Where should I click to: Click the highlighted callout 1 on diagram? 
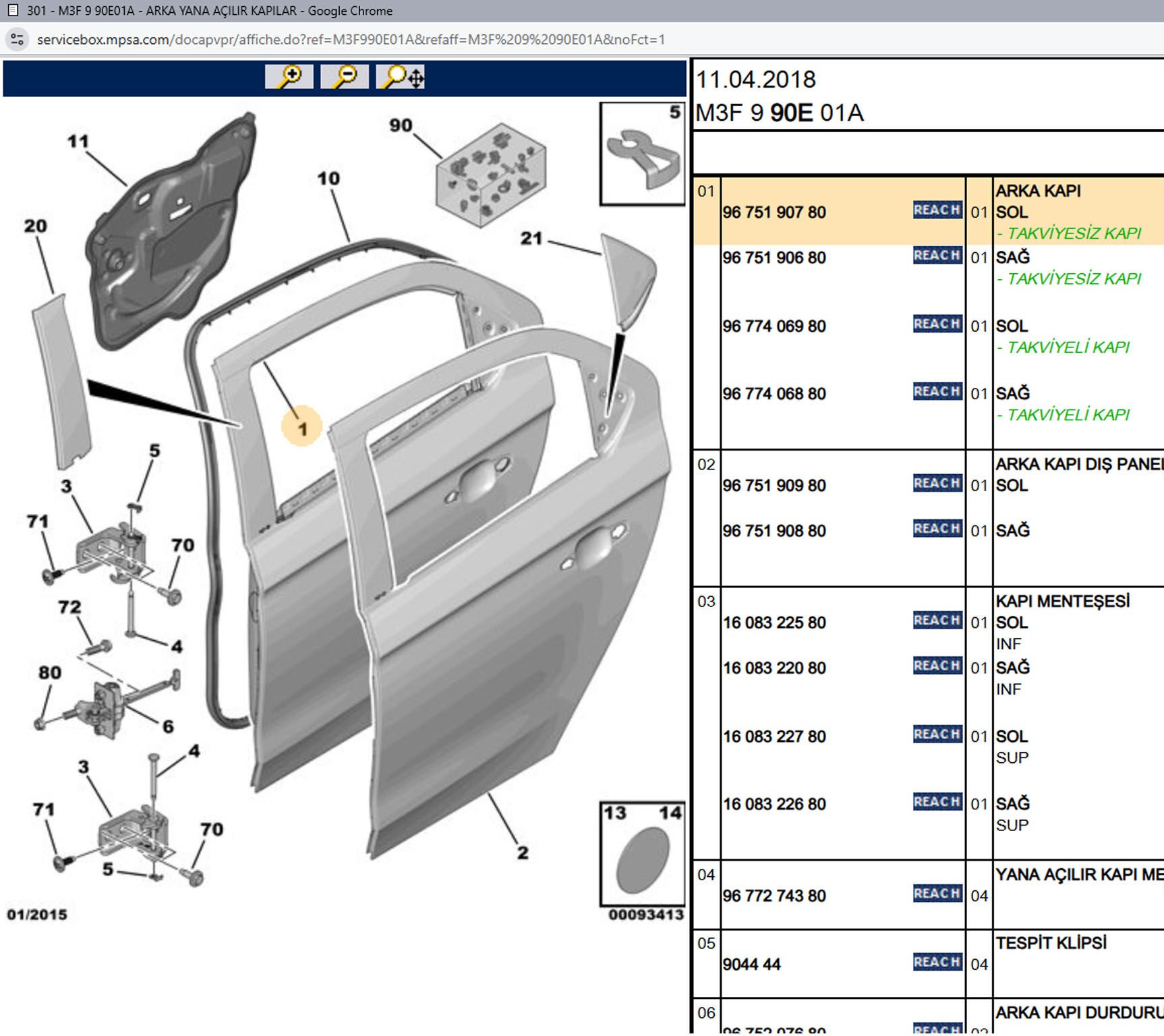(x=301, y=428)
